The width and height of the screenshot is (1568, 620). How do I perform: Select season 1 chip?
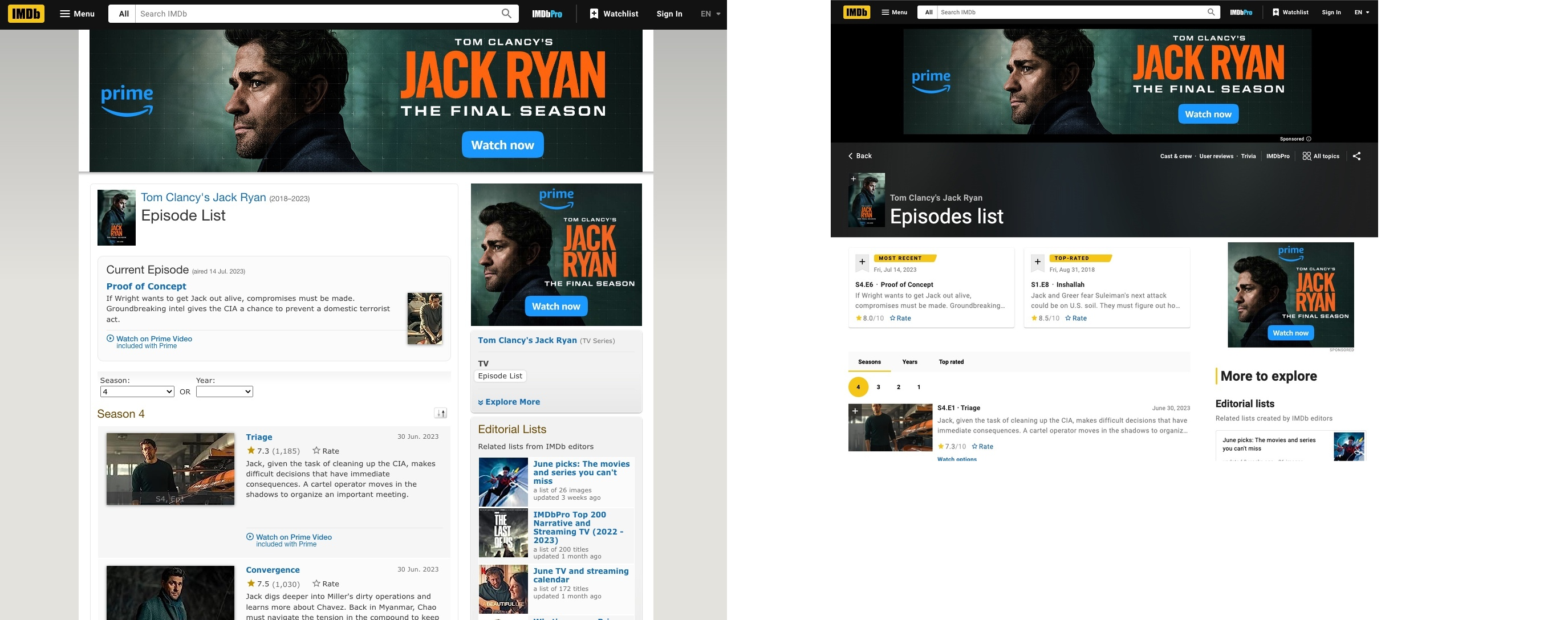tap(919, 387)
